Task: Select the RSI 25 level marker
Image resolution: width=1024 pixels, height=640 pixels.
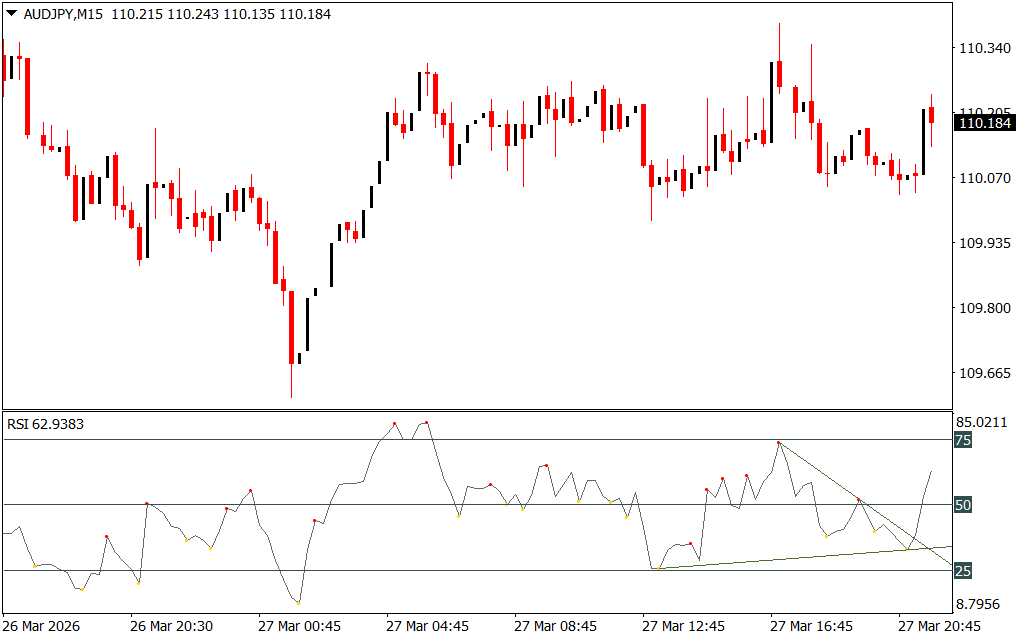Action: tap(963, 571)
